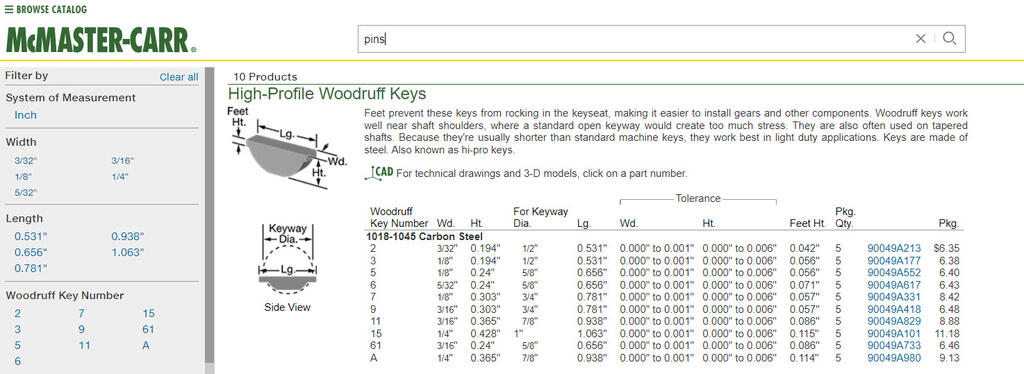This screenshot has height=374, width=1024.
Task: Click the magnifying glass search icon
Action: point(950,39)
